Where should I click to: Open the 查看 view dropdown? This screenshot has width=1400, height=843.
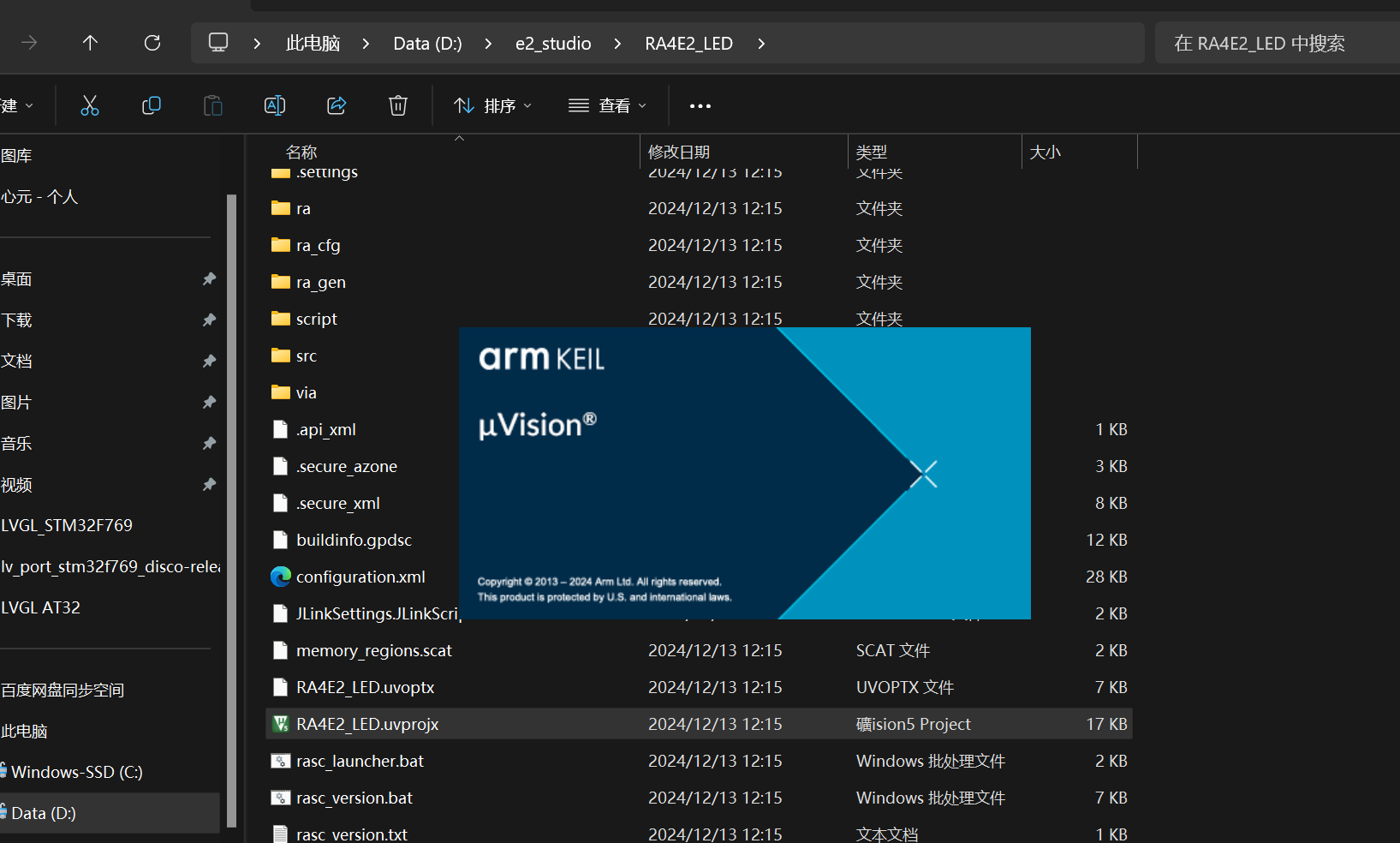click(607, 105)
